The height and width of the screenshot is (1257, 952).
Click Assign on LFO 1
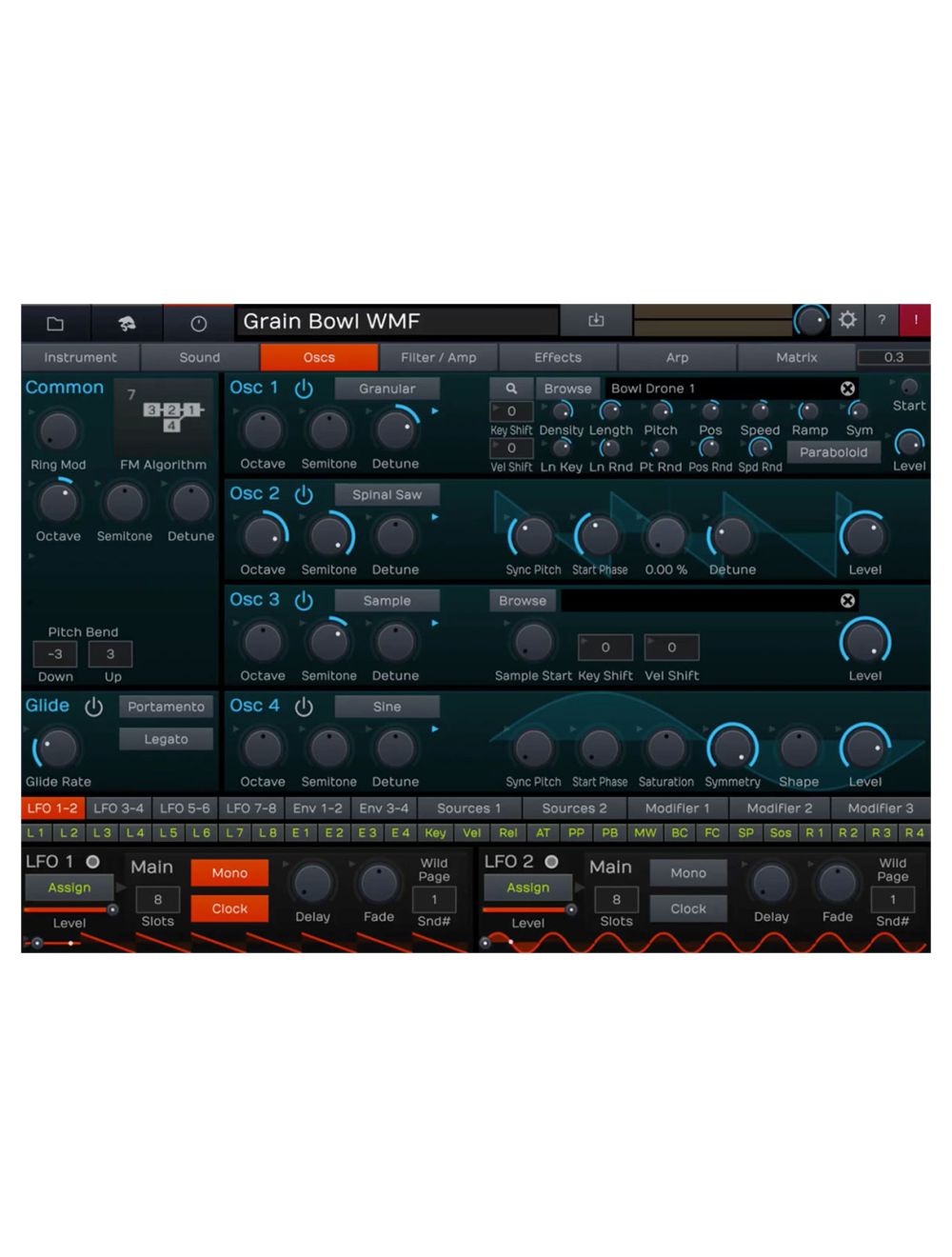(68, 888)
